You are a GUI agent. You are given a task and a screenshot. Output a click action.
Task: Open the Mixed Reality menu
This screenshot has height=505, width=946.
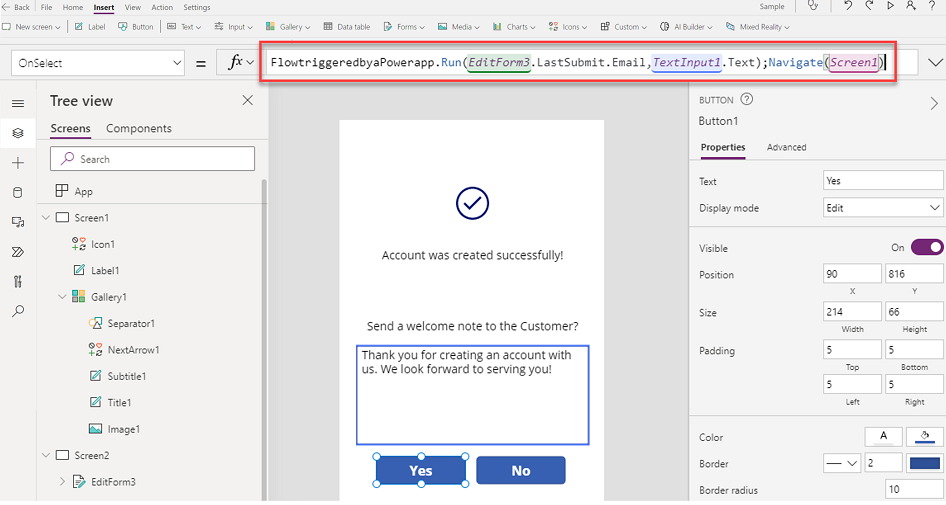click(x=758, y=27)
